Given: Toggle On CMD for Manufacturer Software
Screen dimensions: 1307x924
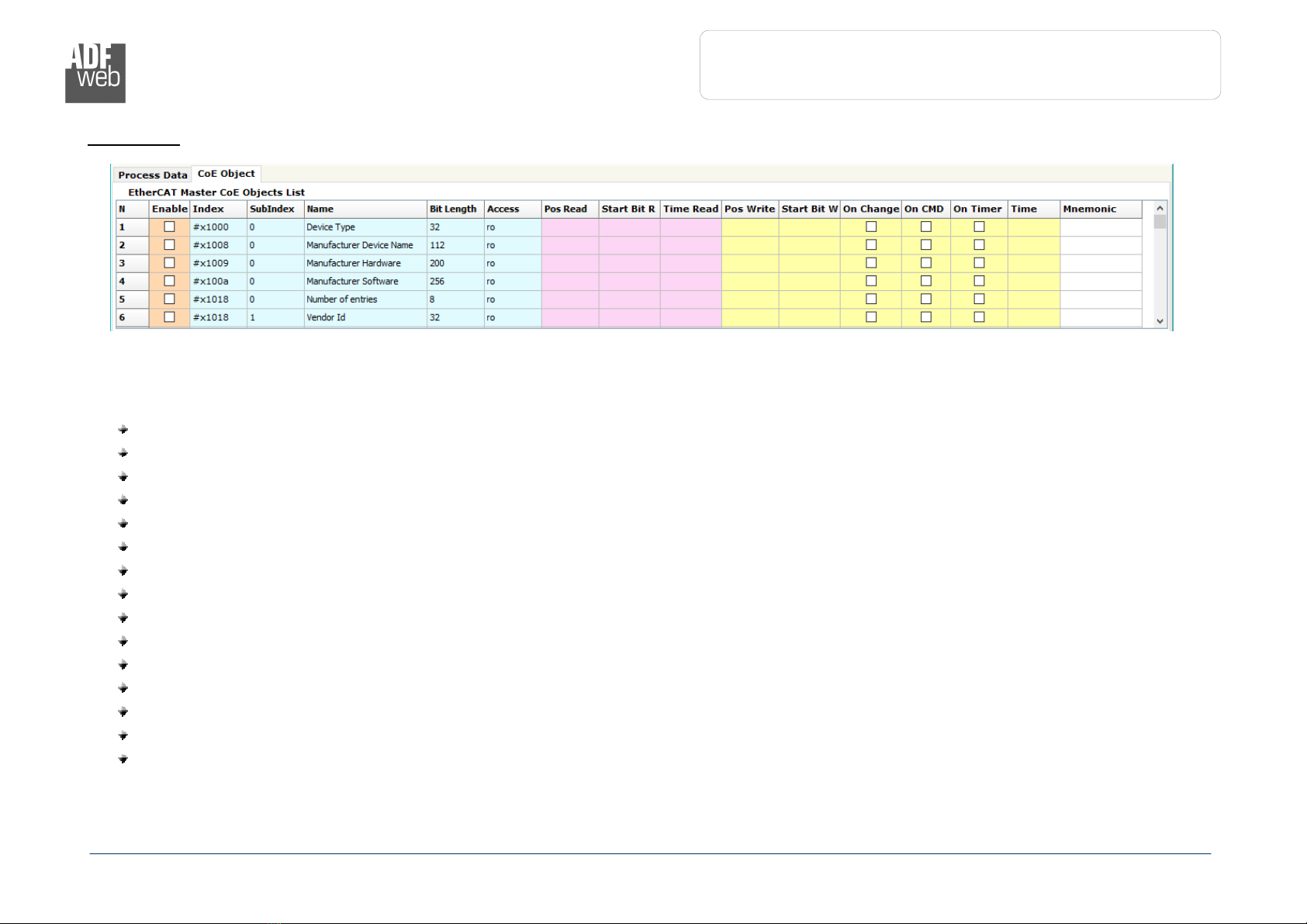Looking at the screenshot, I should [x=926, y=281].
